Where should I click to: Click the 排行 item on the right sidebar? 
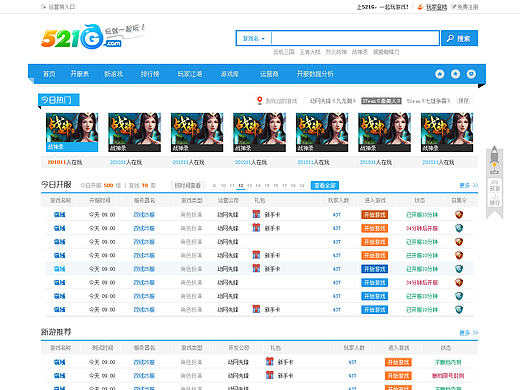pos(495,200)
